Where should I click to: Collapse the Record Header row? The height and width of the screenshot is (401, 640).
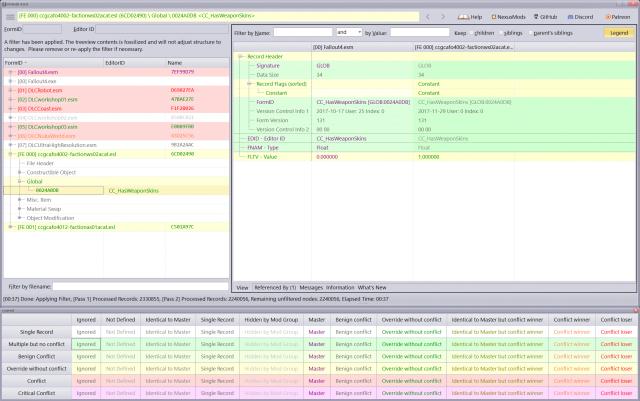(x=241, y=56)
